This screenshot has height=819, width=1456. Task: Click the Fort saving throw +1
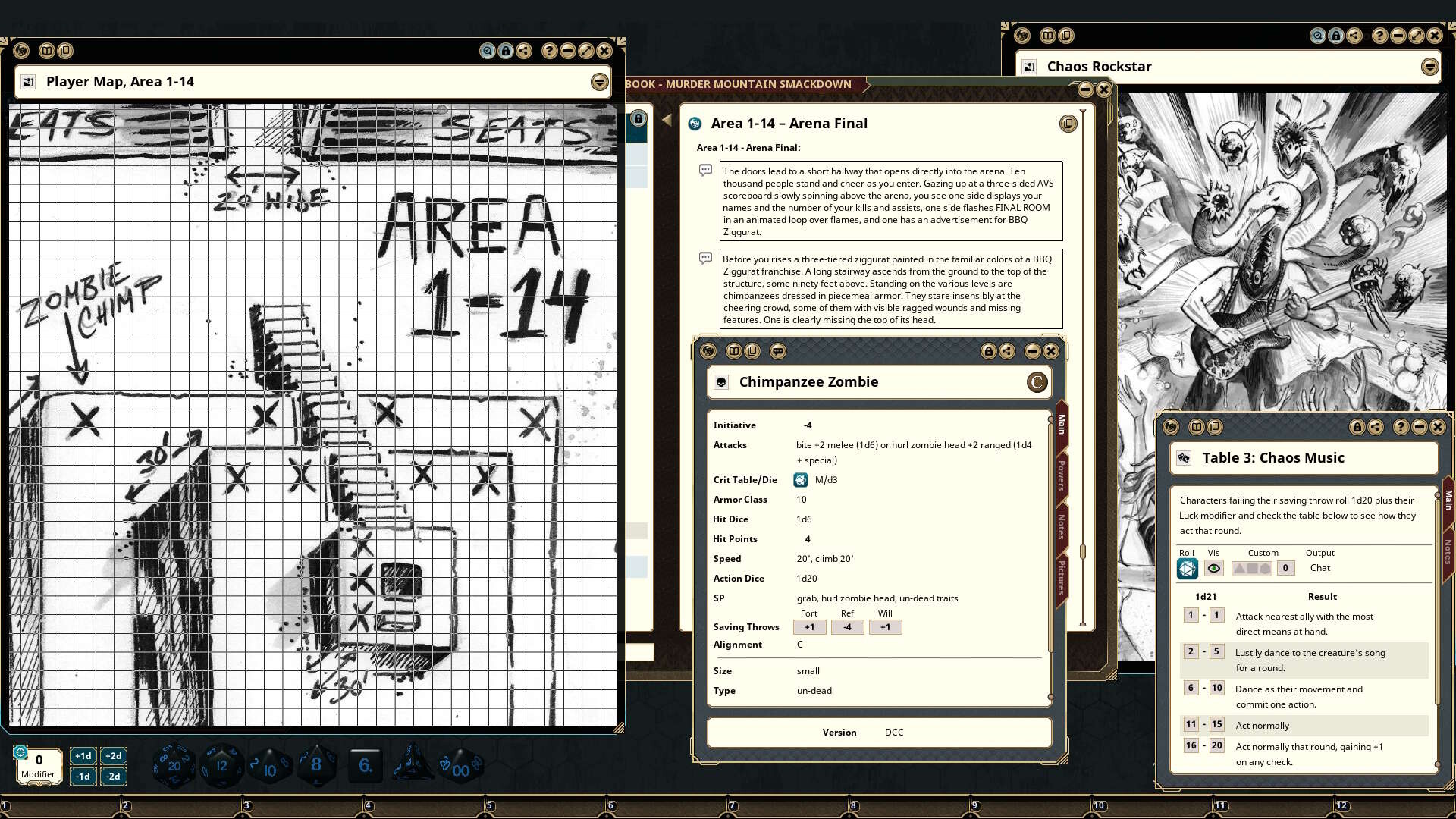[x=809, y=627]
